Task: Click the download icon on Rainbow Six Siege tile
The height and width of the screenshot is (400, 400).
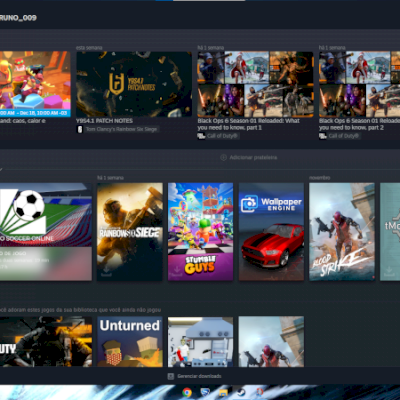Action: pyautogui.click(x=106, y=271)
